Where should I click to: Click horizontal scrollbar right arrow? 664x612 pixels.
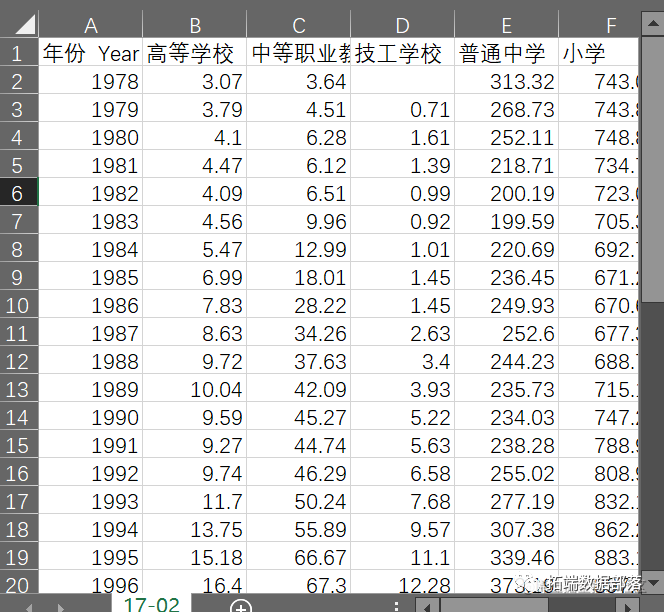click(628, 606)
